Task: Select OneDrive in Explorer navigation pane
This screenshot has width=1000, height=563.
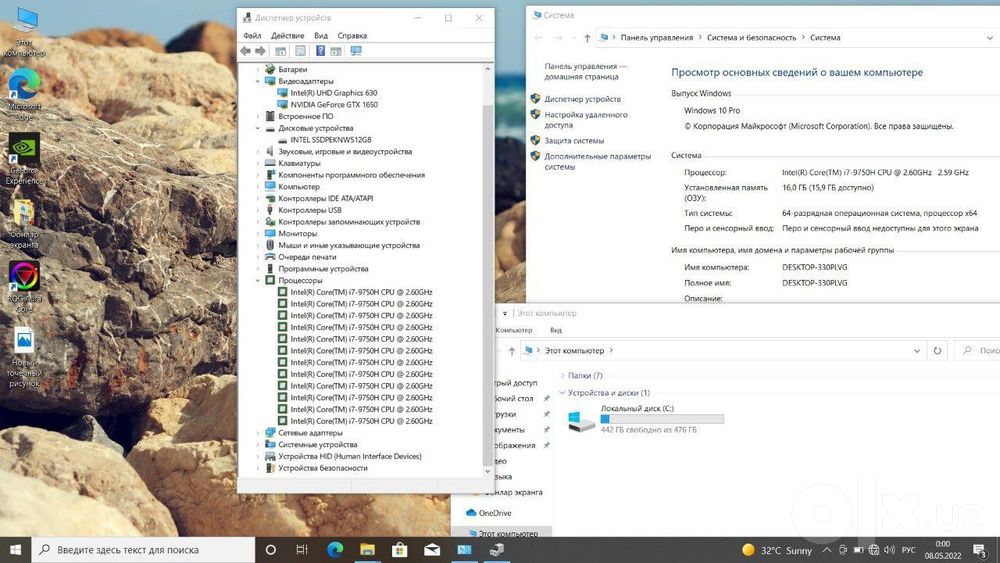Action: (489, 513)
